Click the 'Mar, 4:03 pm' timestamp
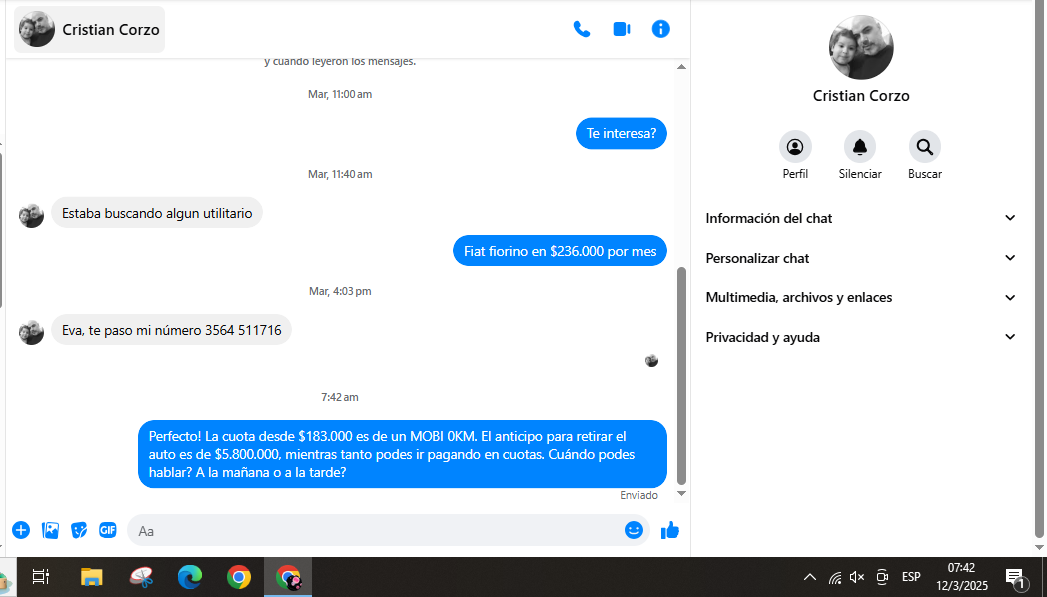 (x=340, y=291)
